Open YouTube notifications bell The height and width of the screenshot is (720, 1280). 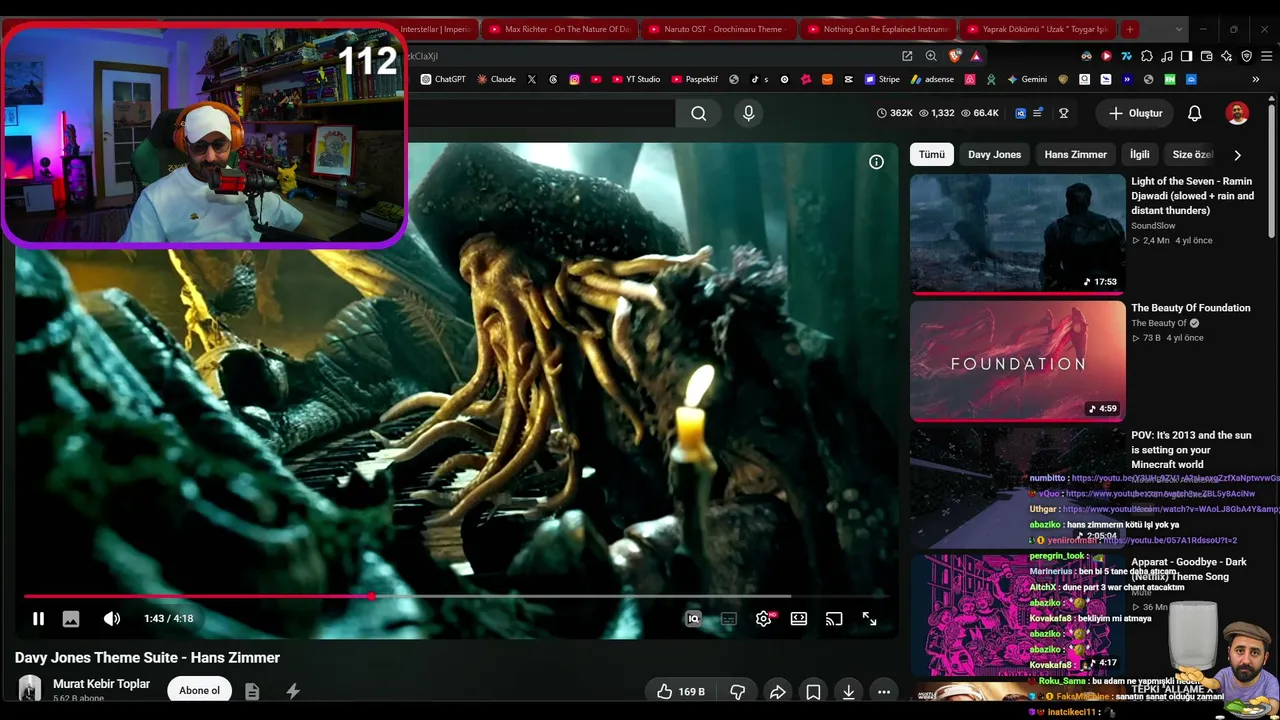(x=1194, y=113)
